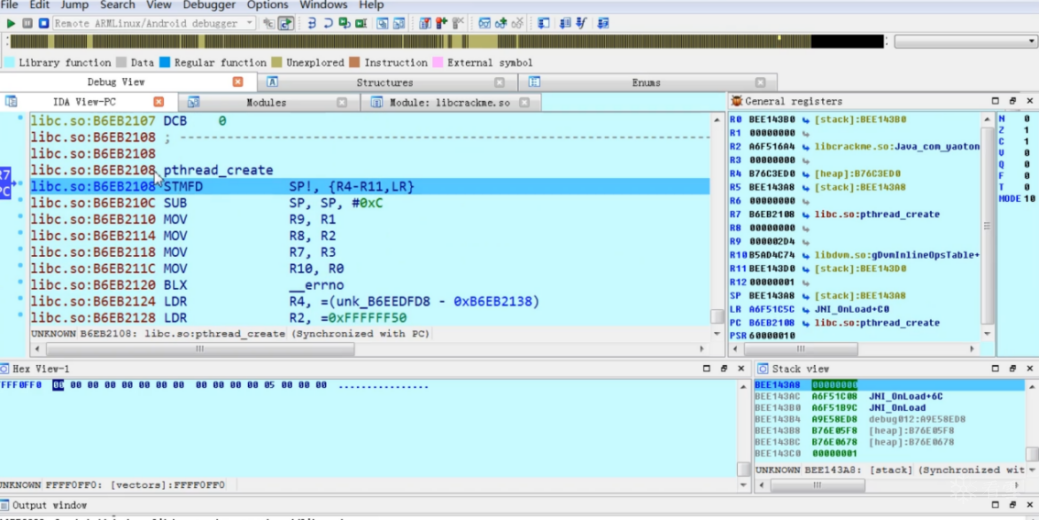
Task: Toggle the Z flag value
Action: (1026, 130)
